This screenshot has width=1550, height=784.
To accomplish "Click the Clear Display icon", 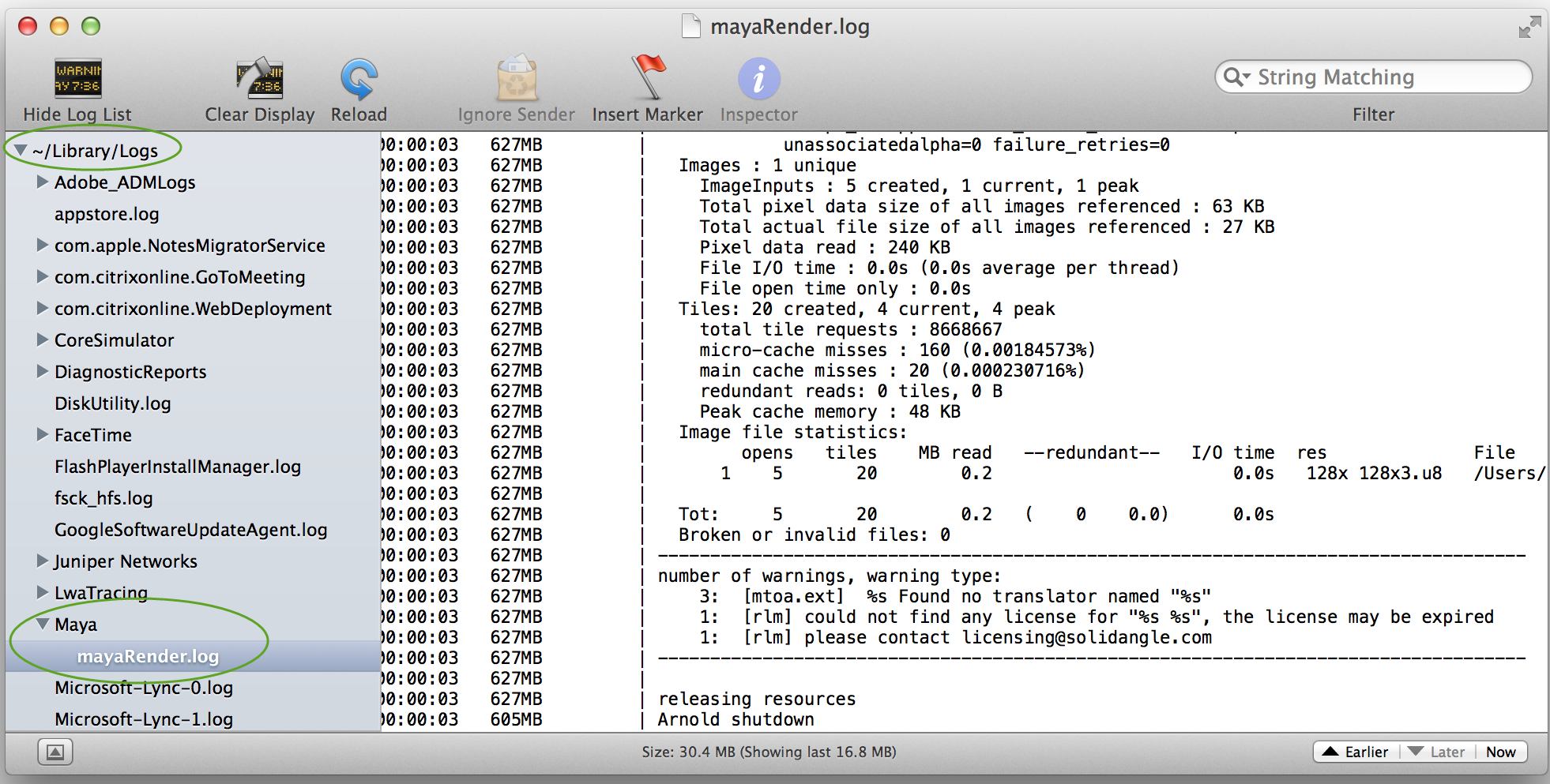I will [x=259, y=79].
